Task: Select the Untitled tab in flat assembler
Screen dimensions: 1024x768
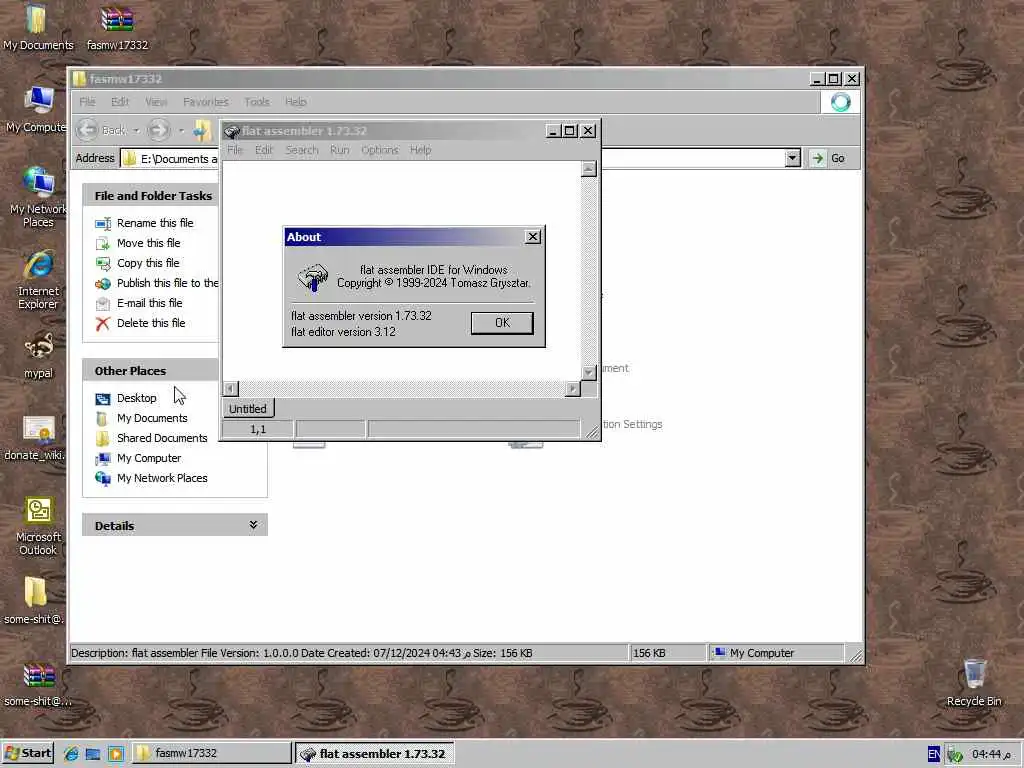Action: pyautogui.click(x=248, y=409)
